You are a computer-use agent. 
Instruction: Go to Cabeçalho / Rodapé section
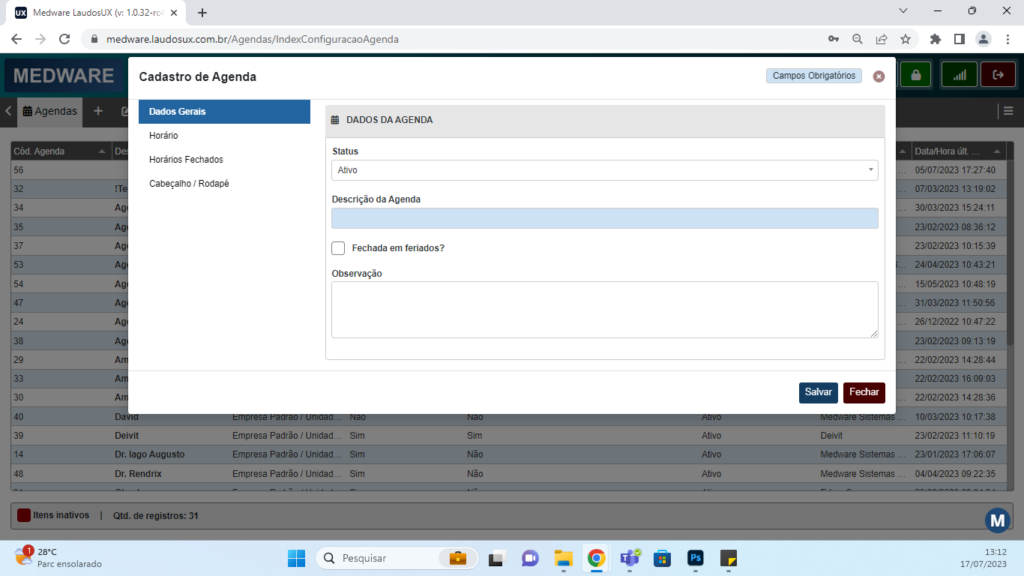coord(189,183)
